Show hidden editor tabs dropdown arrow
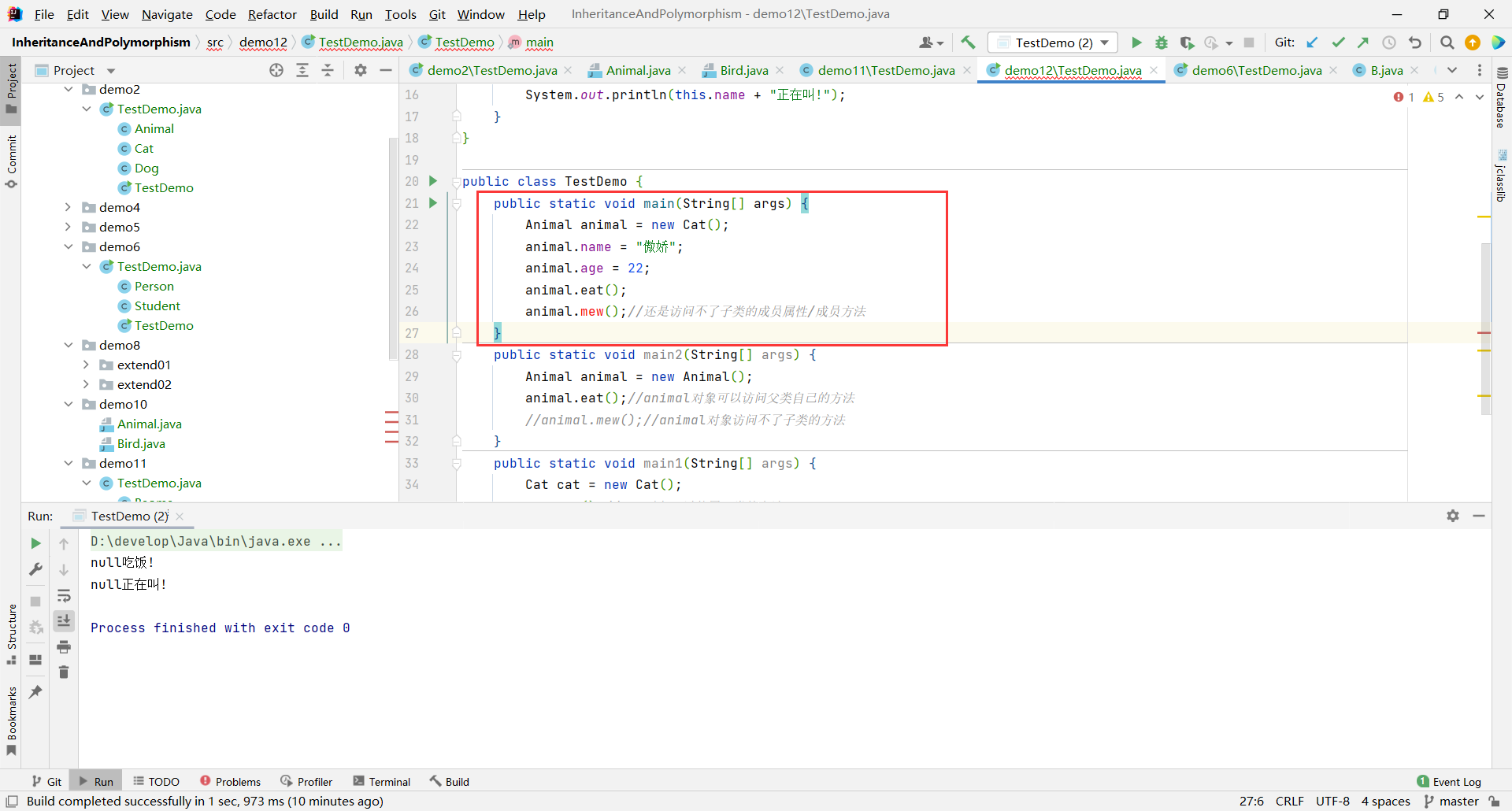The image size is (1512, 811). [1452, 70]
